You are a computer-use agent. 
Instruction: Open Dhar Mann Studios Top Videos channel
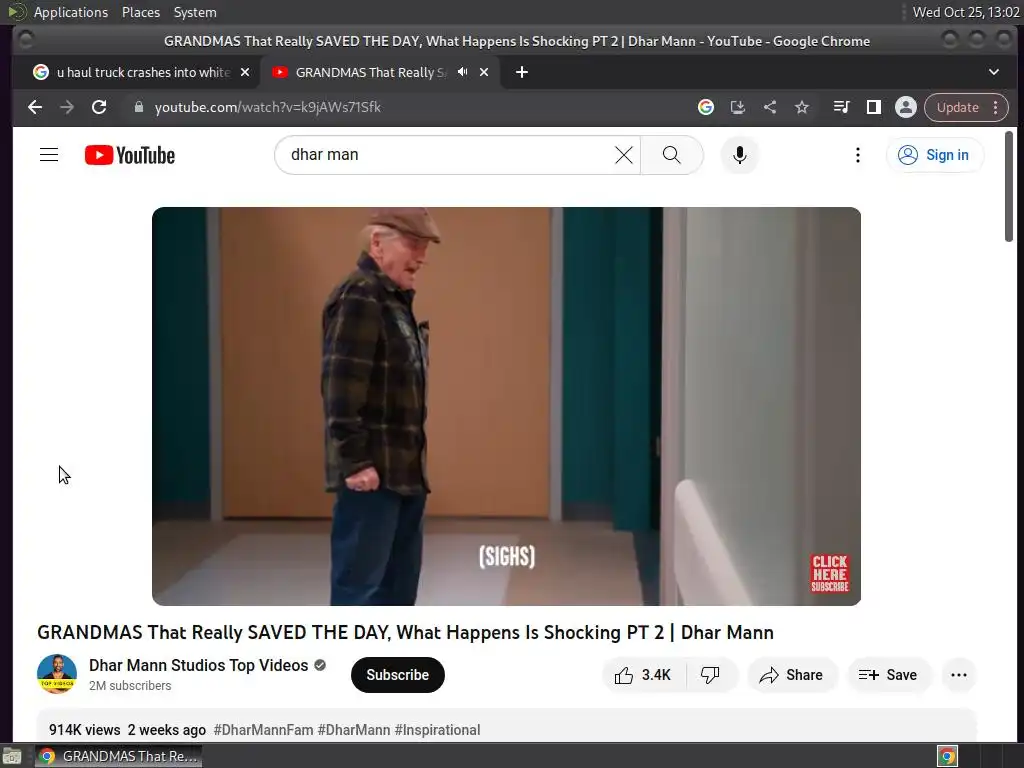point(199,665)
